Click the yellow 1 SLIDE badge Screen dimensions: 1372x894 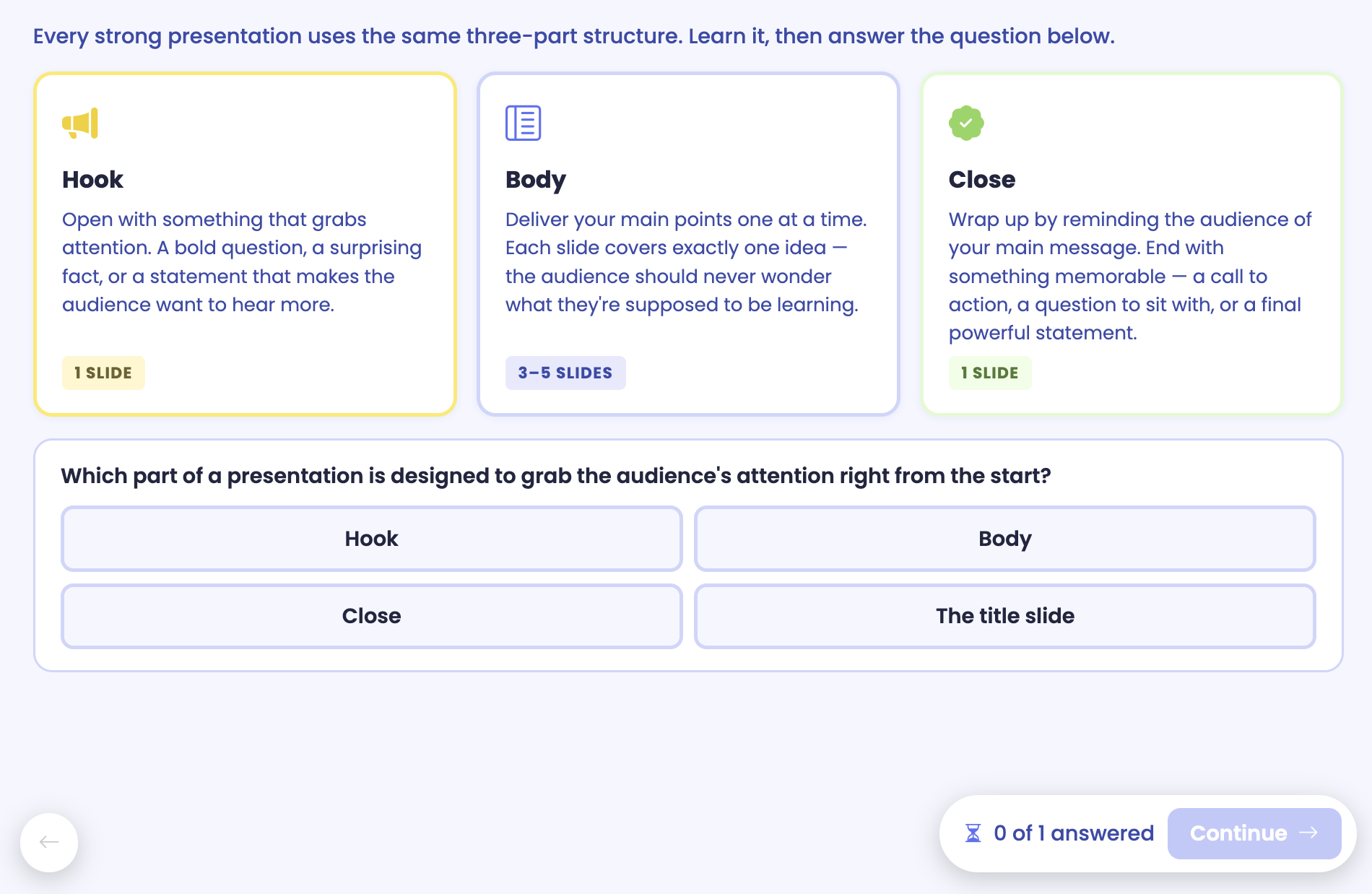103,373
